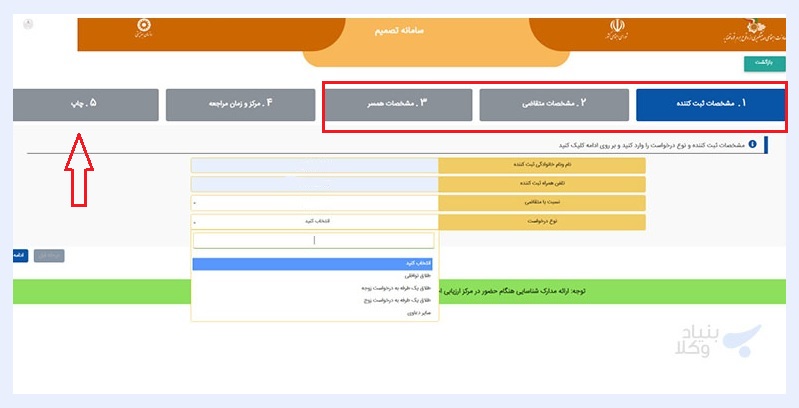Click the green بازگشت (return) button

click(764, 63)
